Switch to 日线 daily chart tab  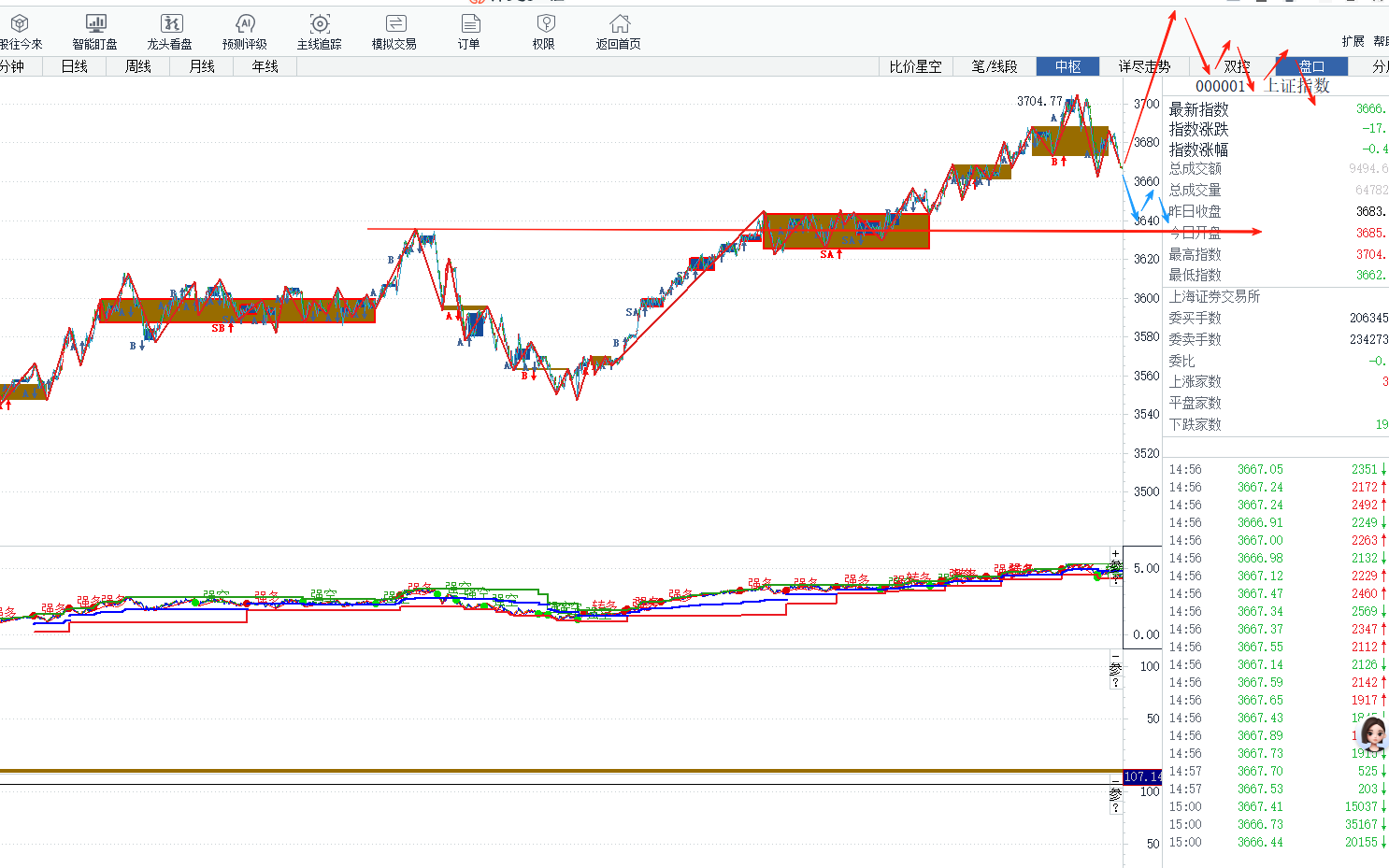75,66
